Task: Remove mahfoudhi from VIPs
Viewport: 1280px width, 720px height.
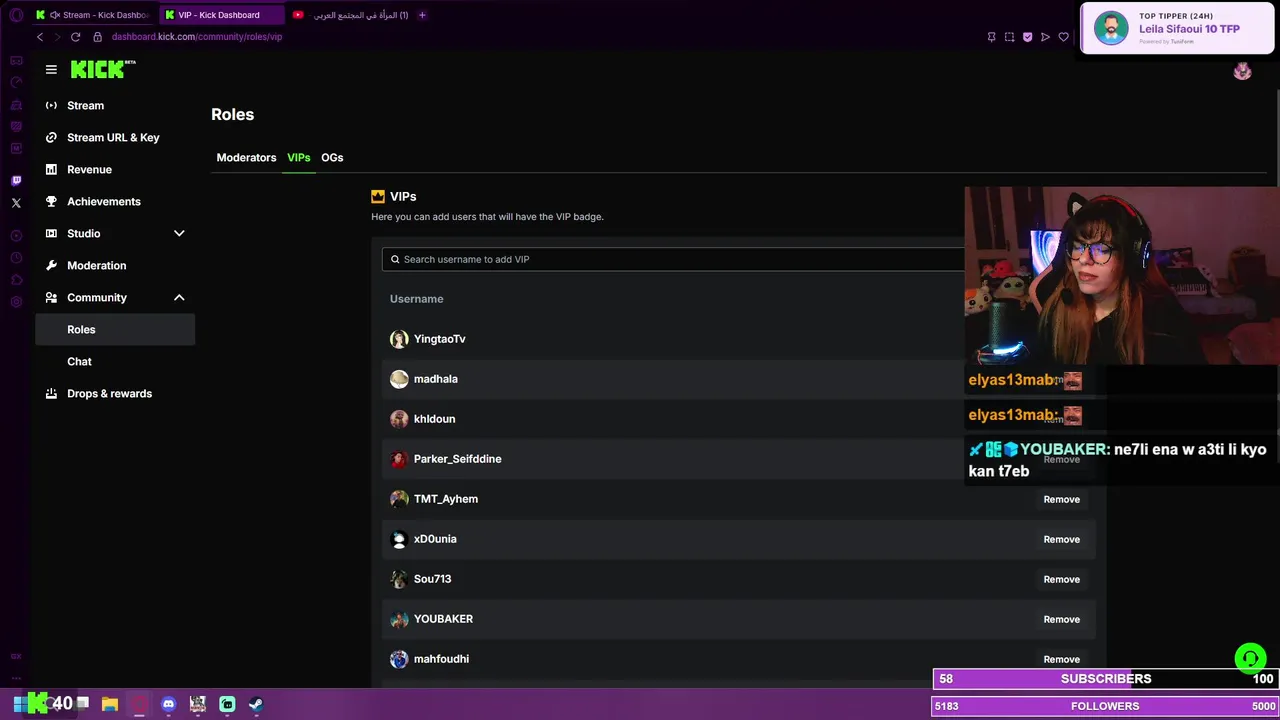Action: [1061, 659]
